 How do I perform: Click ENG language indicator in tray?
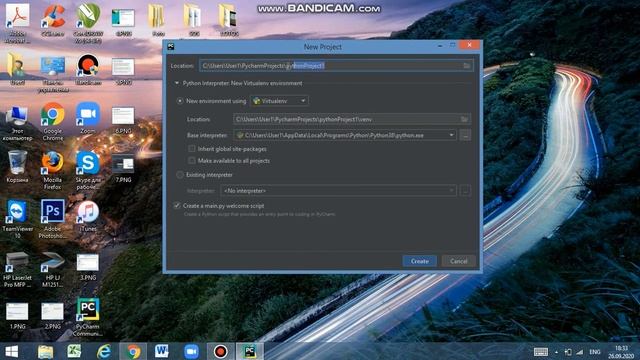tap(595, 352)
